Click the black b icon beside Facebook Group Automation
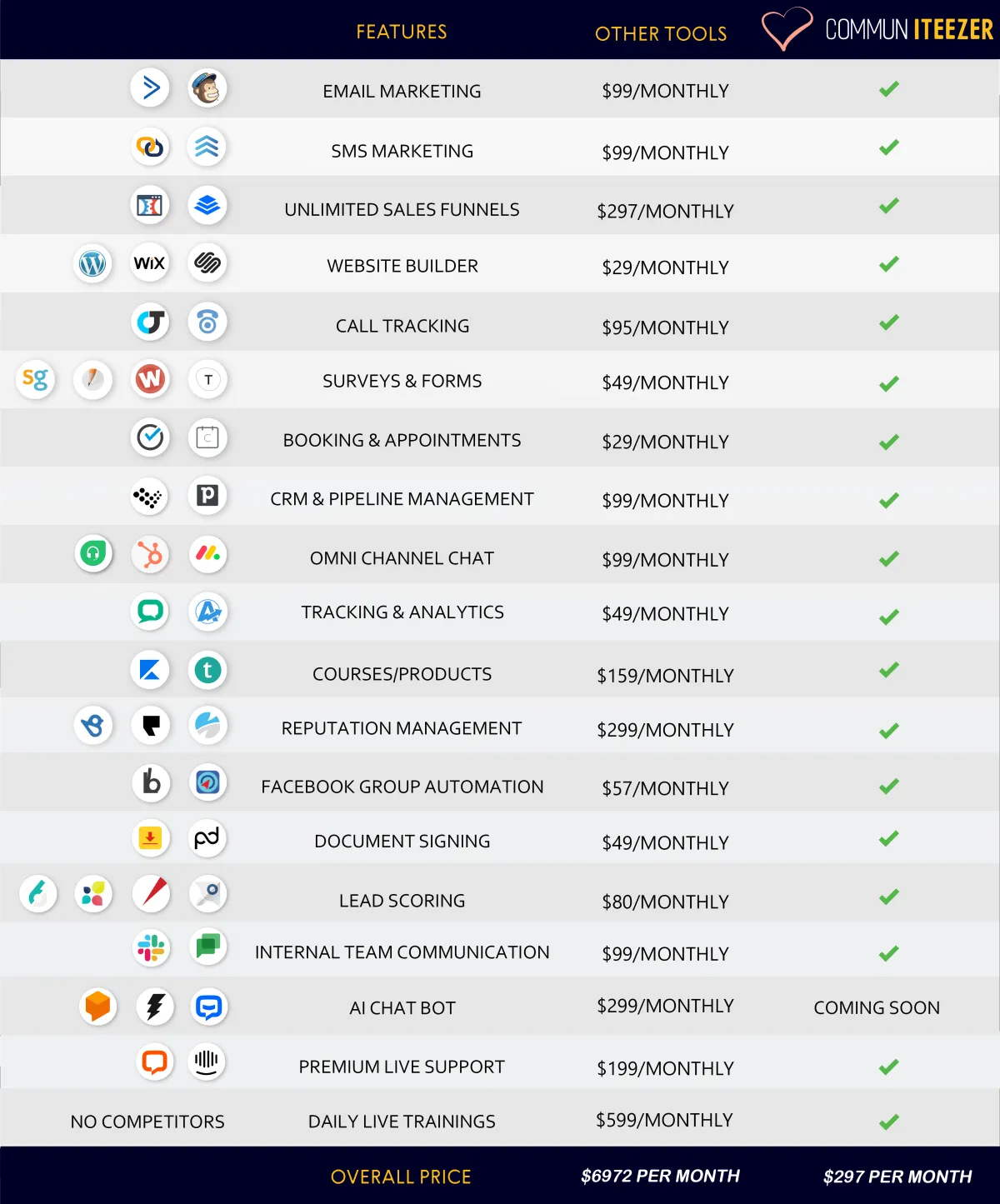 coord(151,782)
